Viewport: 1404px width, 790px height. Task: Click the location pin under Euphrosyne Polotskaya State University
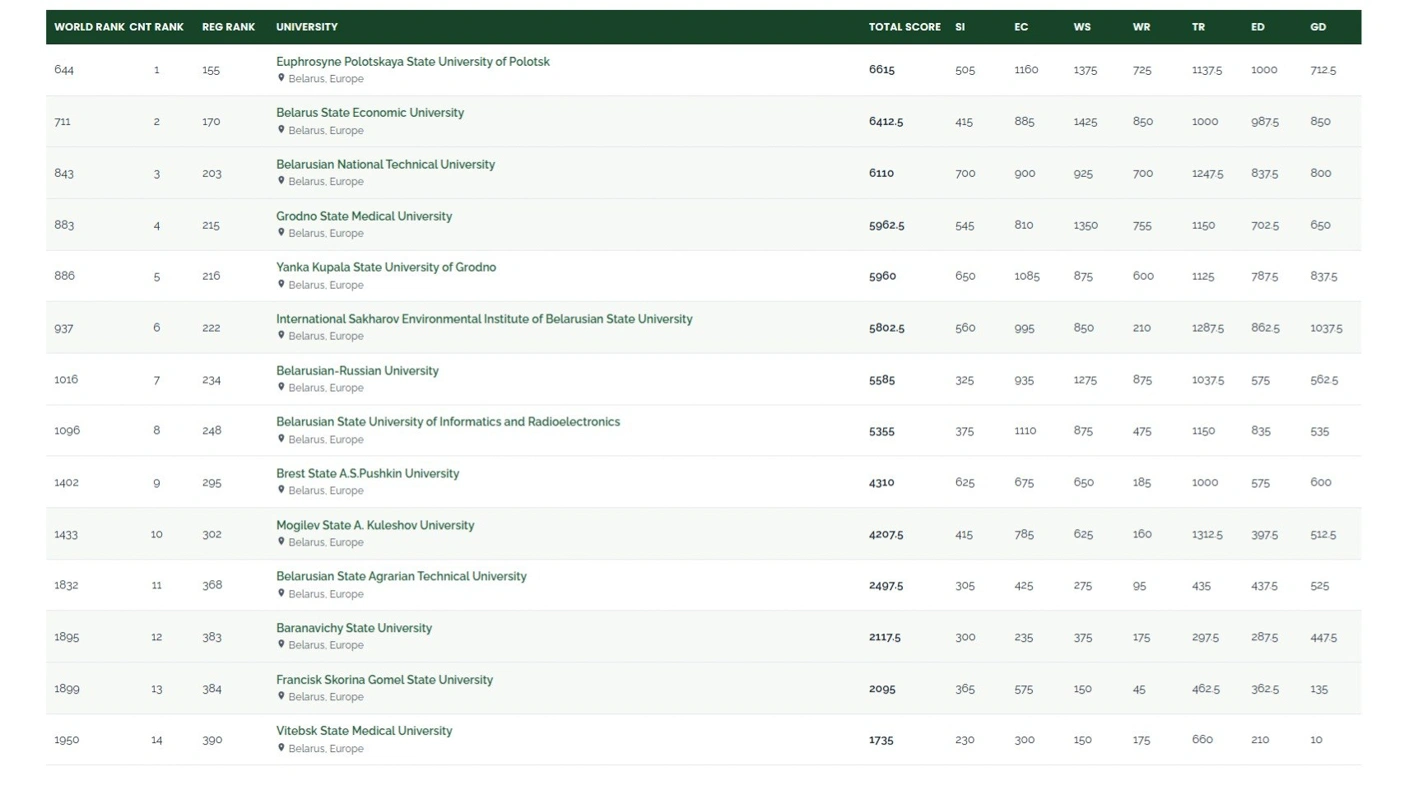click(281, 78)
